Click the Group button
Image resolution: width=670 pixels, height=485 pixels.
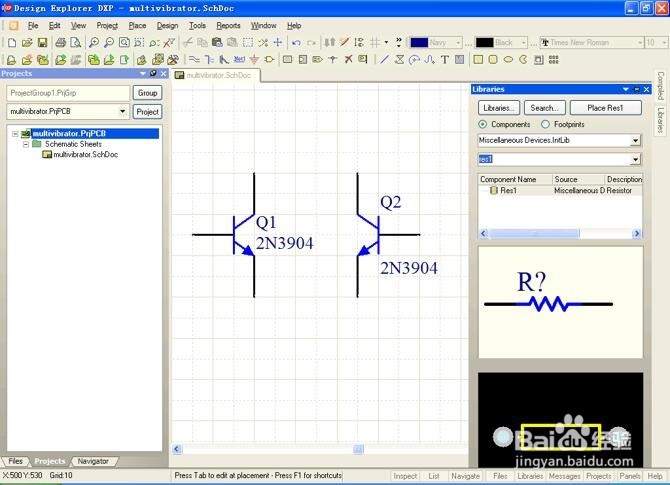[147, 93]
